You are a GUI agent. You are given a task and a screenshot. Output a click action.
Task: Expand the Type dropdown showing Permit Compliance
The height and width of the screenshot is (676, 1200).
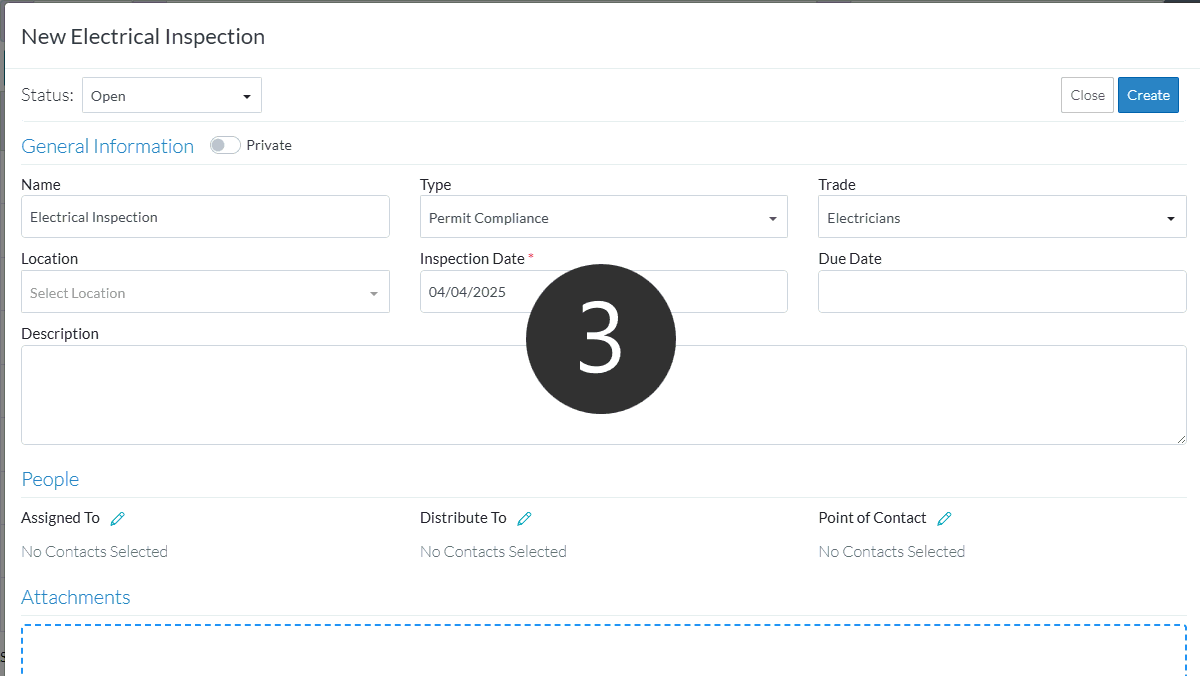pyautogui.click(x=603, y=218)
